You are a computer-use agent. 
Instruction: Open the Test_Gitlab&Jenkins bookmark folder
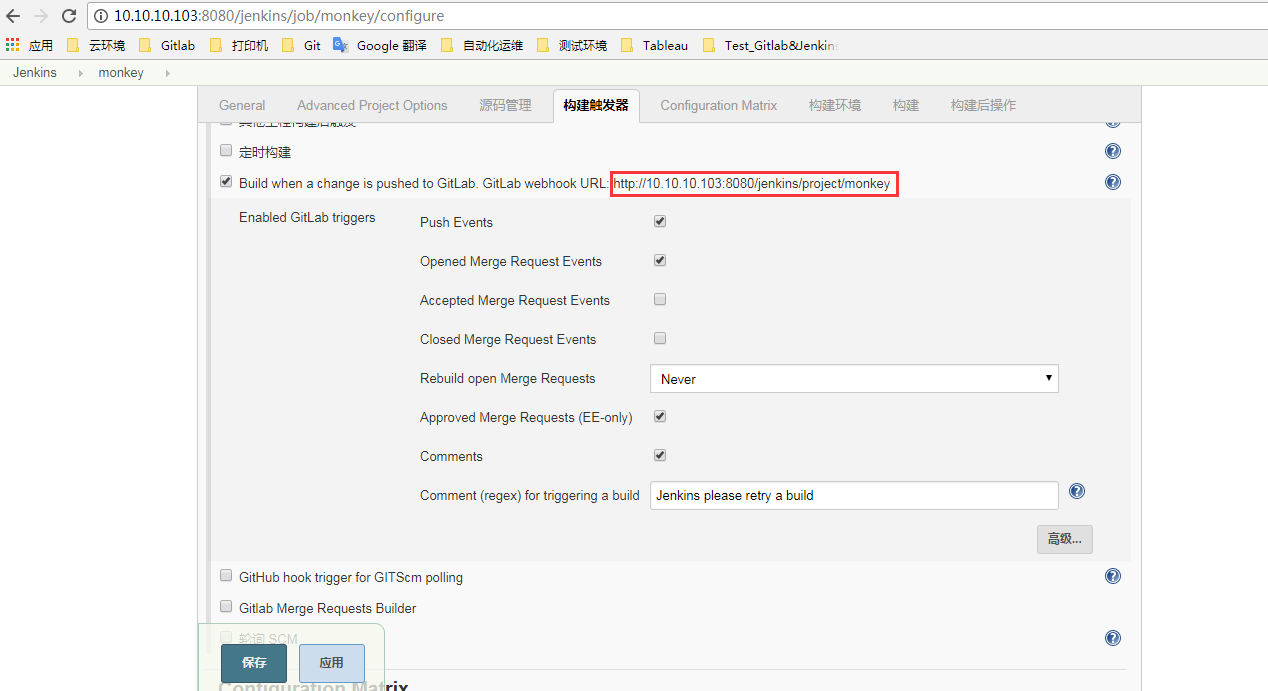pos(771,45)
